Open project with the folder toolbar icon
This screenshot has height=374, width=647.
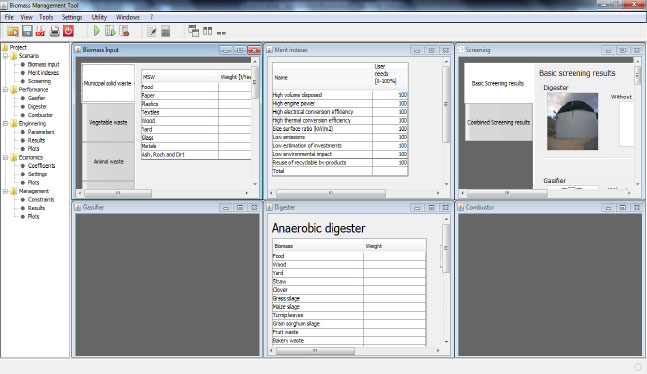tap(13, 31)
